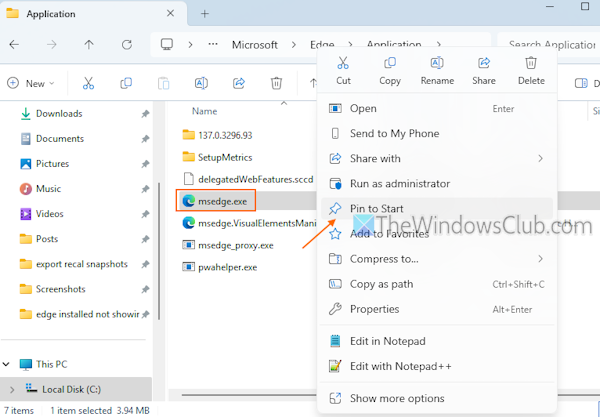The image size is (600, 417).
Task: Close the Application tab
Action: pos(171,13)
